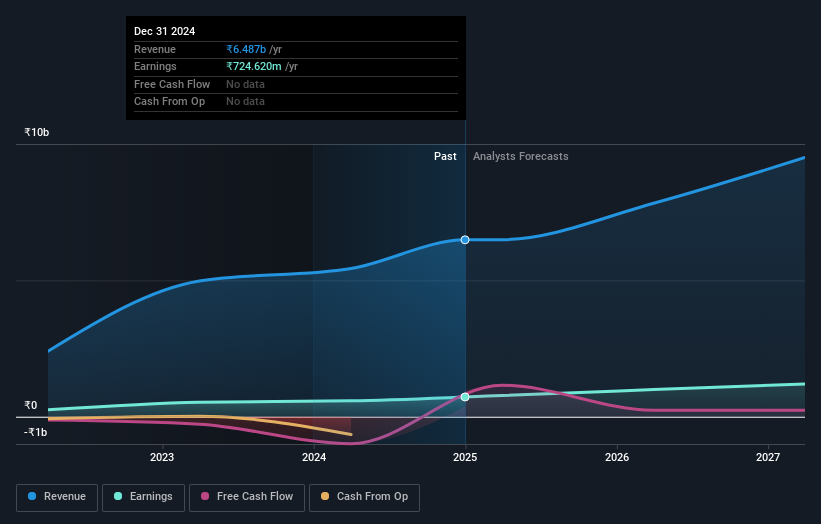The width and height of the screenshot is (821, 524).
Task: Toggle the Cash From Op legend button
Action: [364, 497]
